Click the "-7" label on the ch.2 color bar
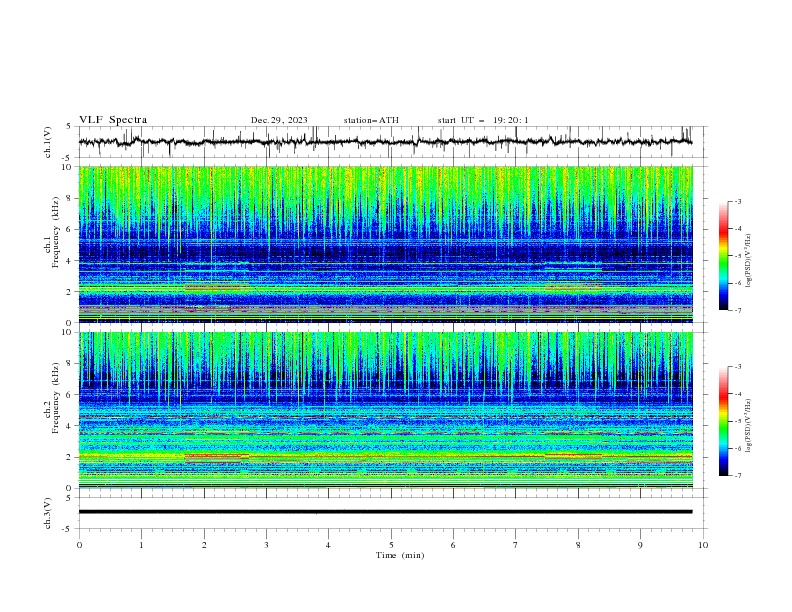 point(737,476)
